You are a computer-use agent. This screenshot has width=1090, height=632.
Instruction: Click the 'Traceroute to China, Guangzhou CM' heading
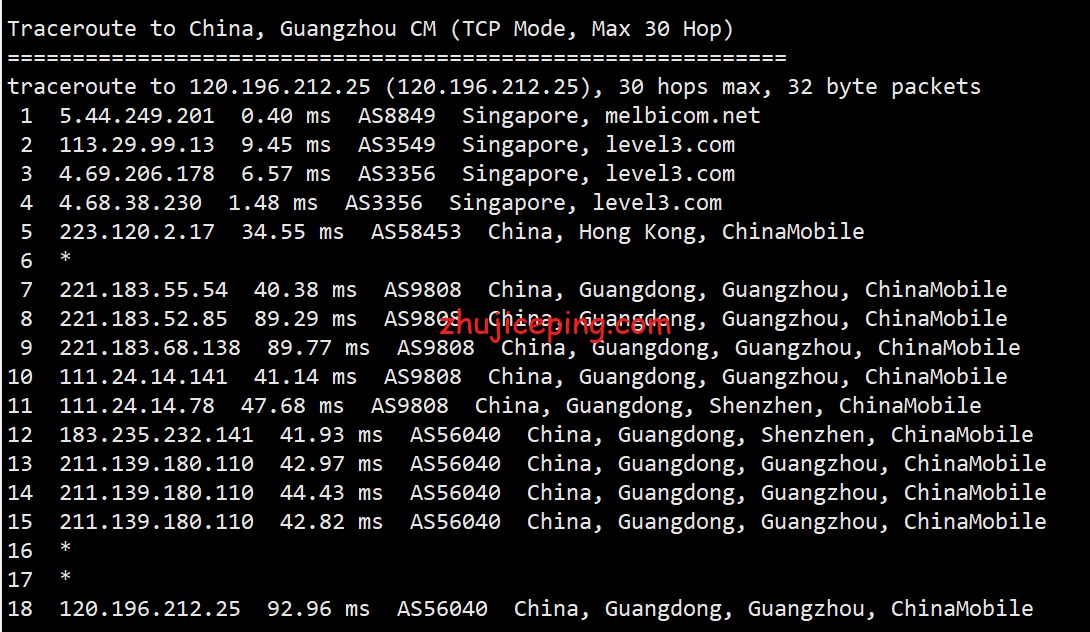point(222,28)
